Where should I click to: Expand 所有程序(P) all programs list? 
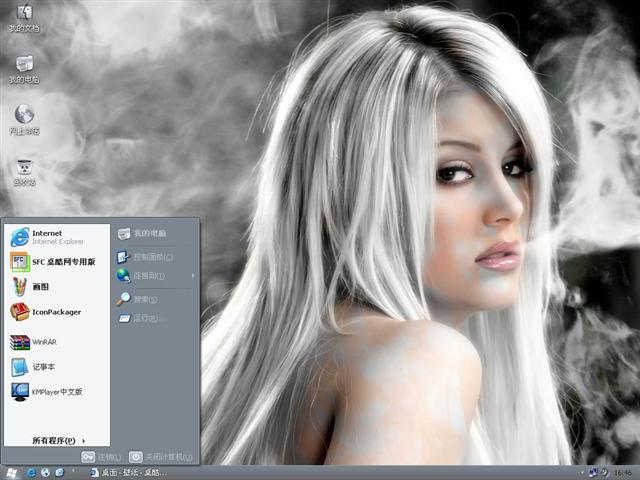click(57, 440)
